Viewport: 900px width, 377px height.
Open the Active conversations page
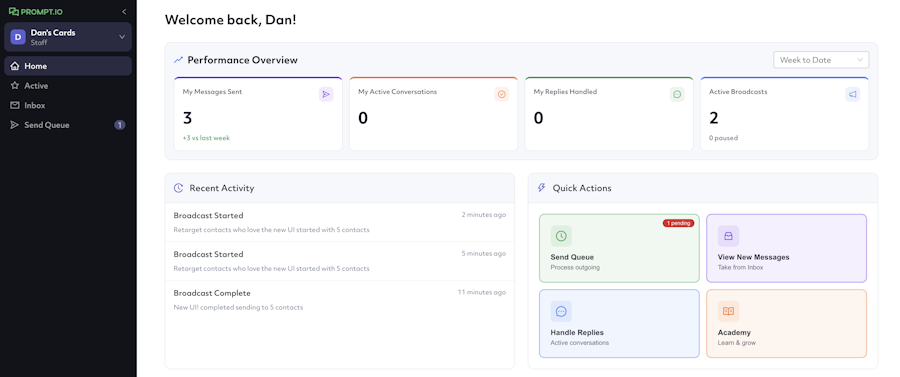(x=68, y=85)
